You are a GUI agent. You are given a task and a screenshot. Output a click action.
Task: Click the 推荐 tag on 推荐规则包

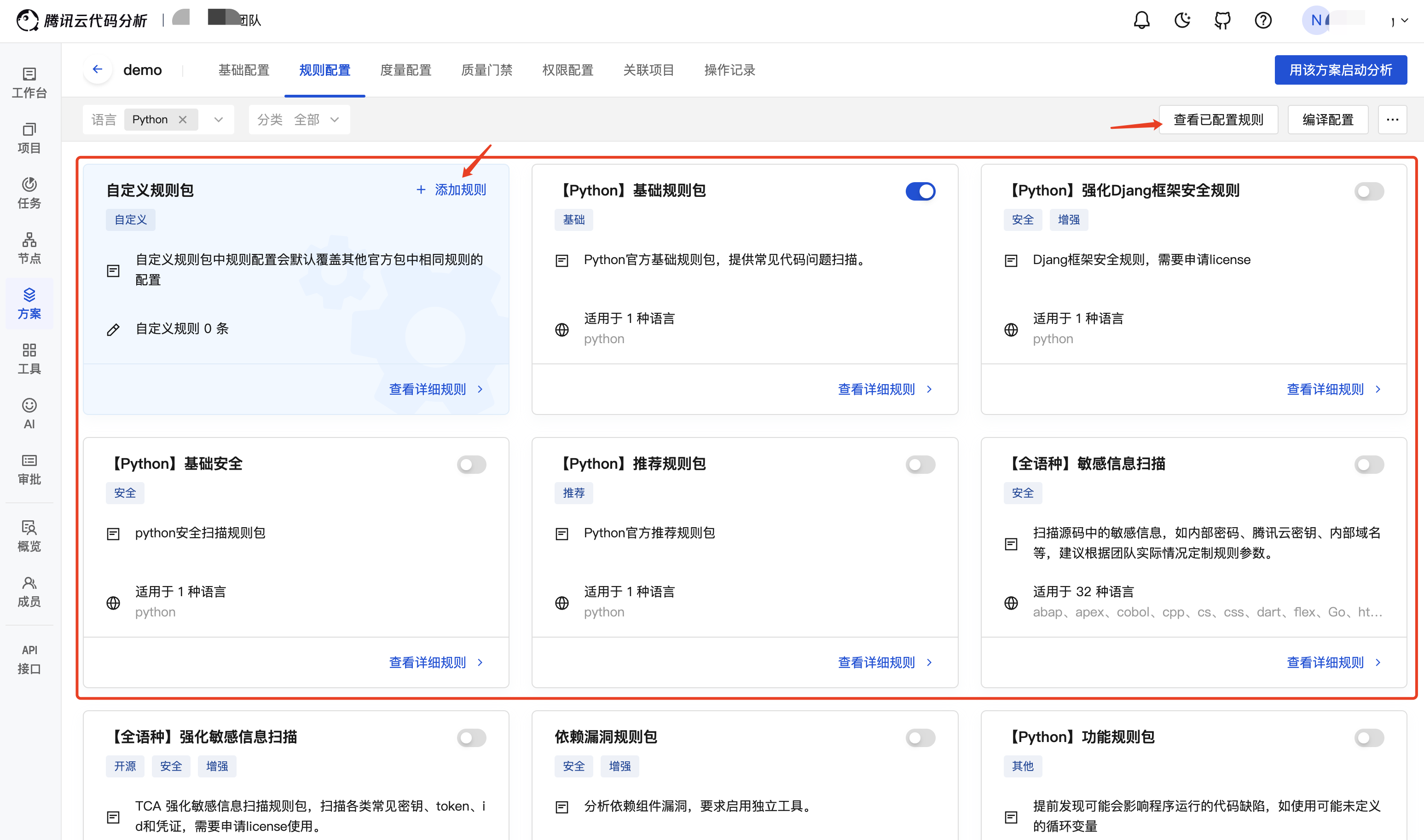tap(573, 493)
